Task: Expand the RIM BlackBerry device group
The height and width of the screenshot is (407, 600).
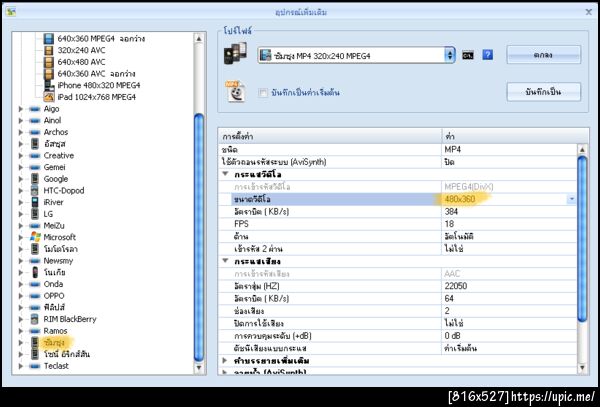Action: pos(21,319)
